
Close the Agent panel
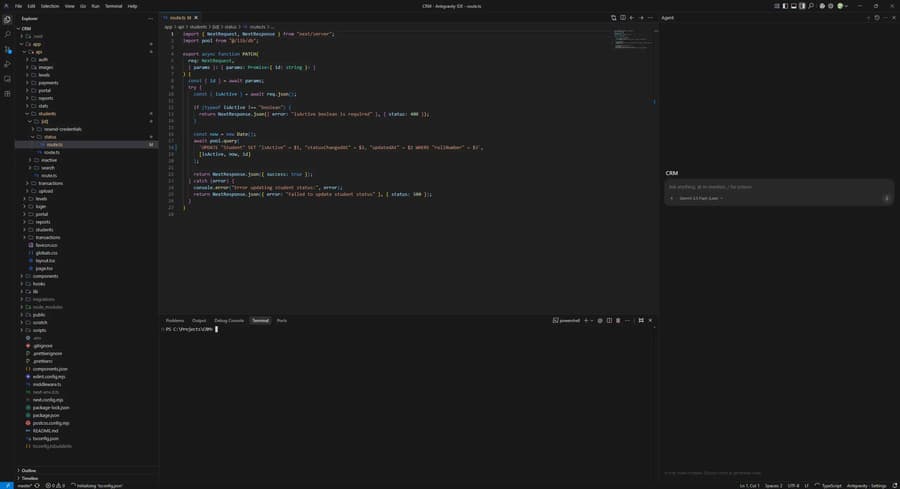point(894,18)
